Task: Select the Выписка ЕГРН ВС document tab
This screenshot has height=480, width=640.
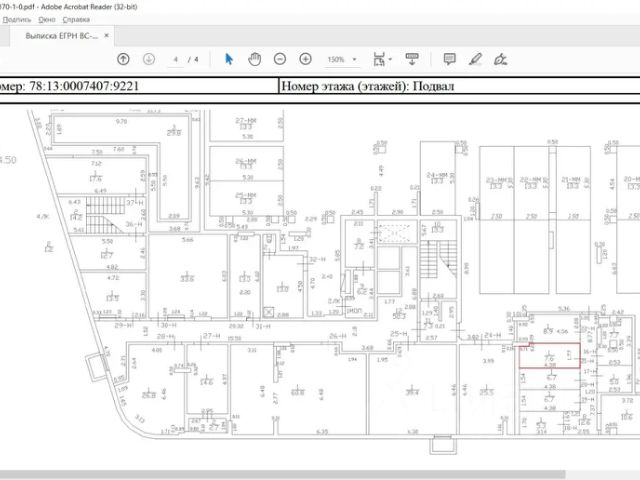Action: (62, 36)
